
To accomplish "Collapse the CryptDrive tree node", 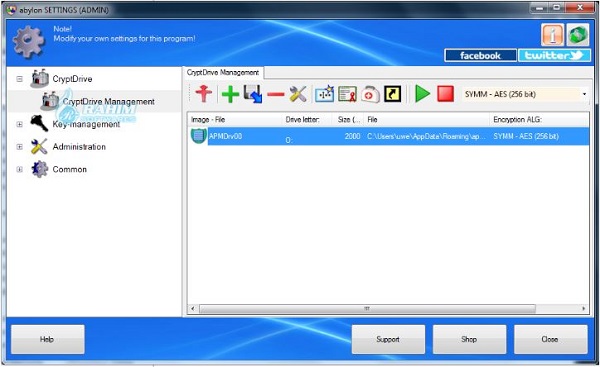I will (x=20, y=79).
